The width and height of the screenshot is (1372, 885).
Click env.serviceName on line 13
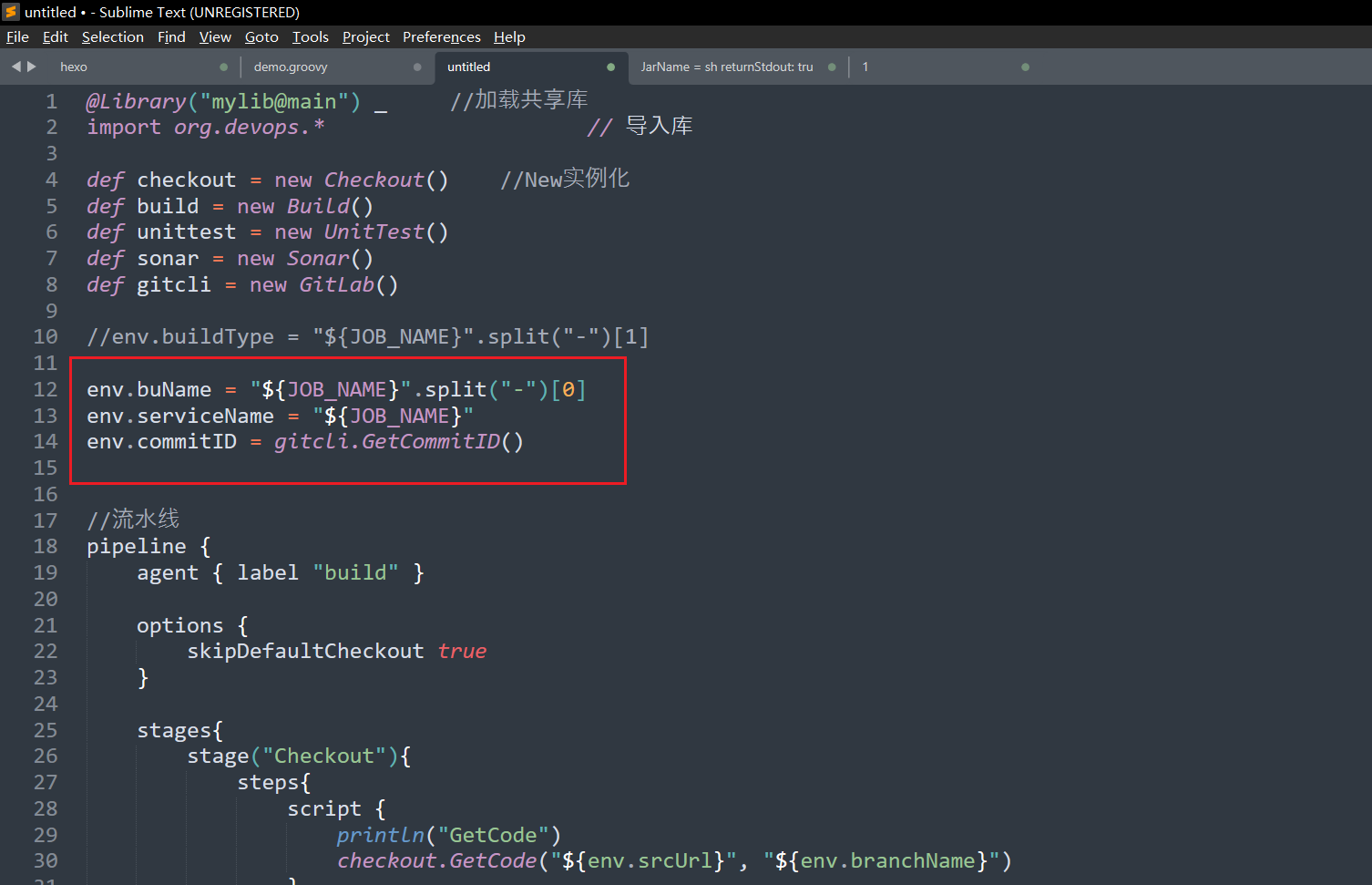point(180,417)
